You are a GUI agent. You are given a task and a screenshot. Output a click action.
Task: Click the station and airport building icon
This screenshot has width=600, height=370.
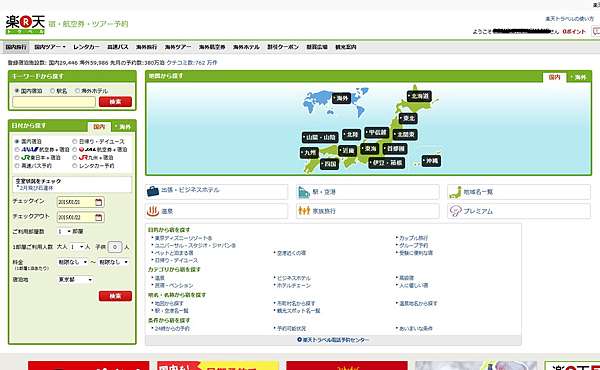pyautogui.click(x=304, y=192)
